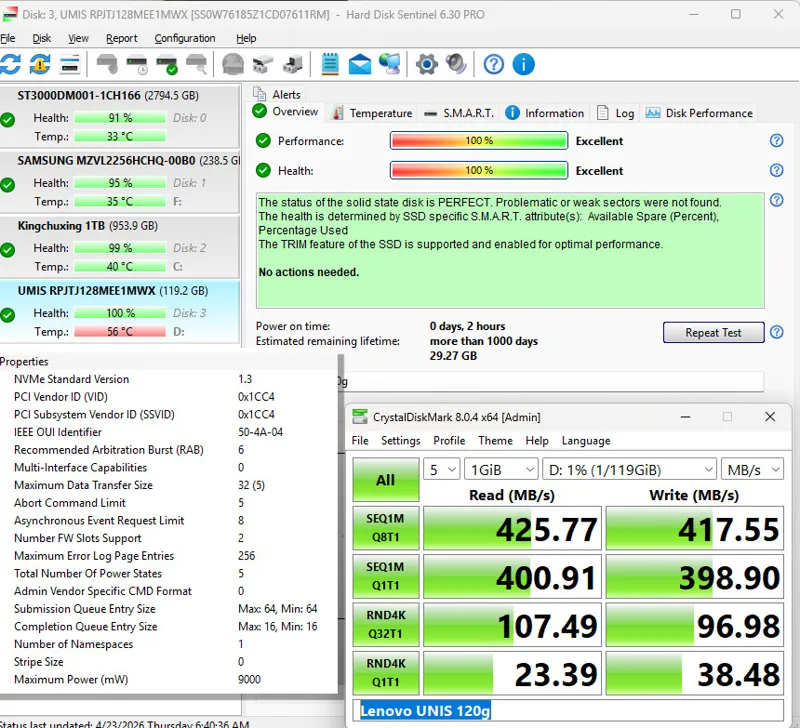
Task: Open the Disk menu
Action: [x=41, y=38]
